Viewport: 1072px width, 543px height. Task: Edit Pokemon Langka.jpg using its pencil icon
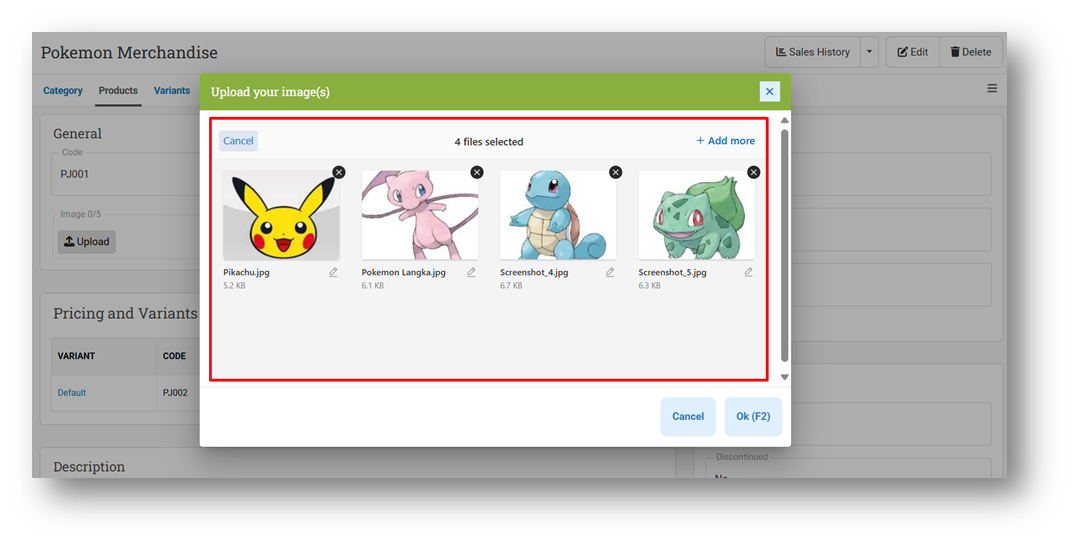point(471,272)
